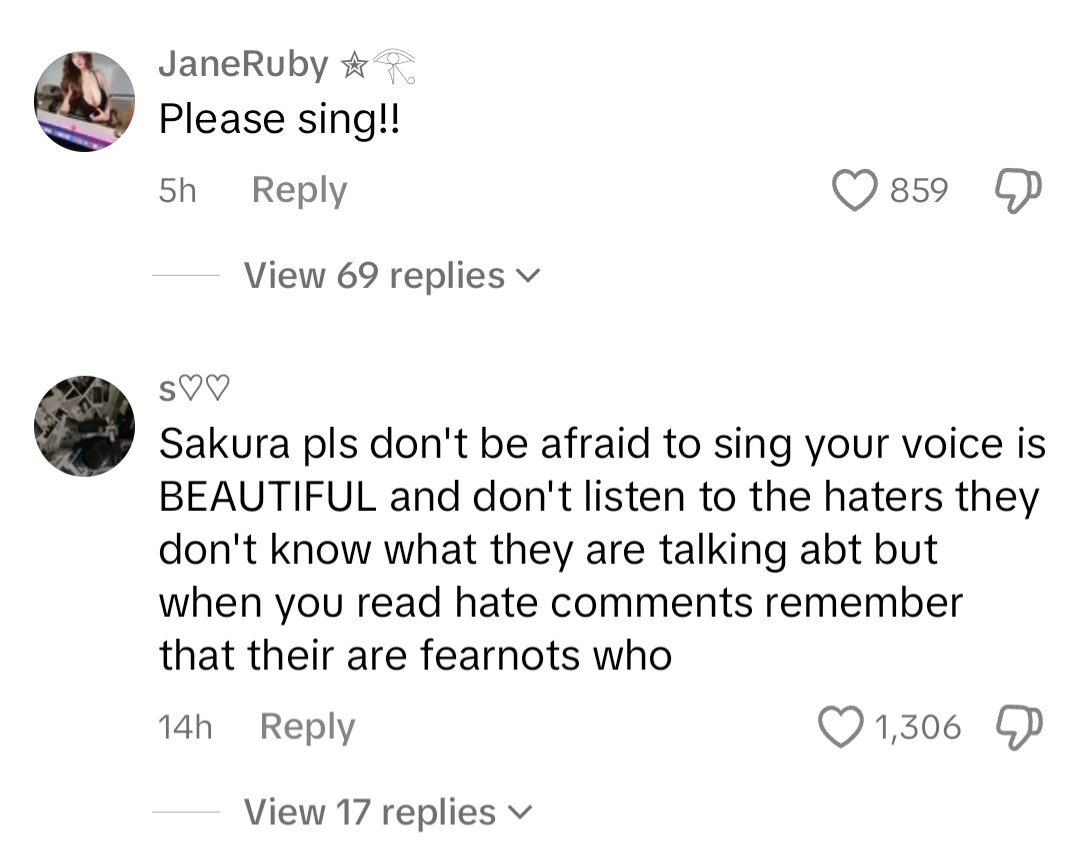
Task: Click the 14h timestamp on s♡♡'s comment
Action: [x=187, y=726]
